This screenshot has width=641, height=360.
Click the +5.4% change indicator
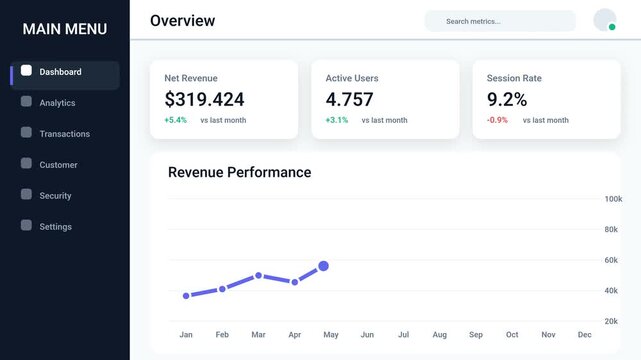tap(175, 120)
